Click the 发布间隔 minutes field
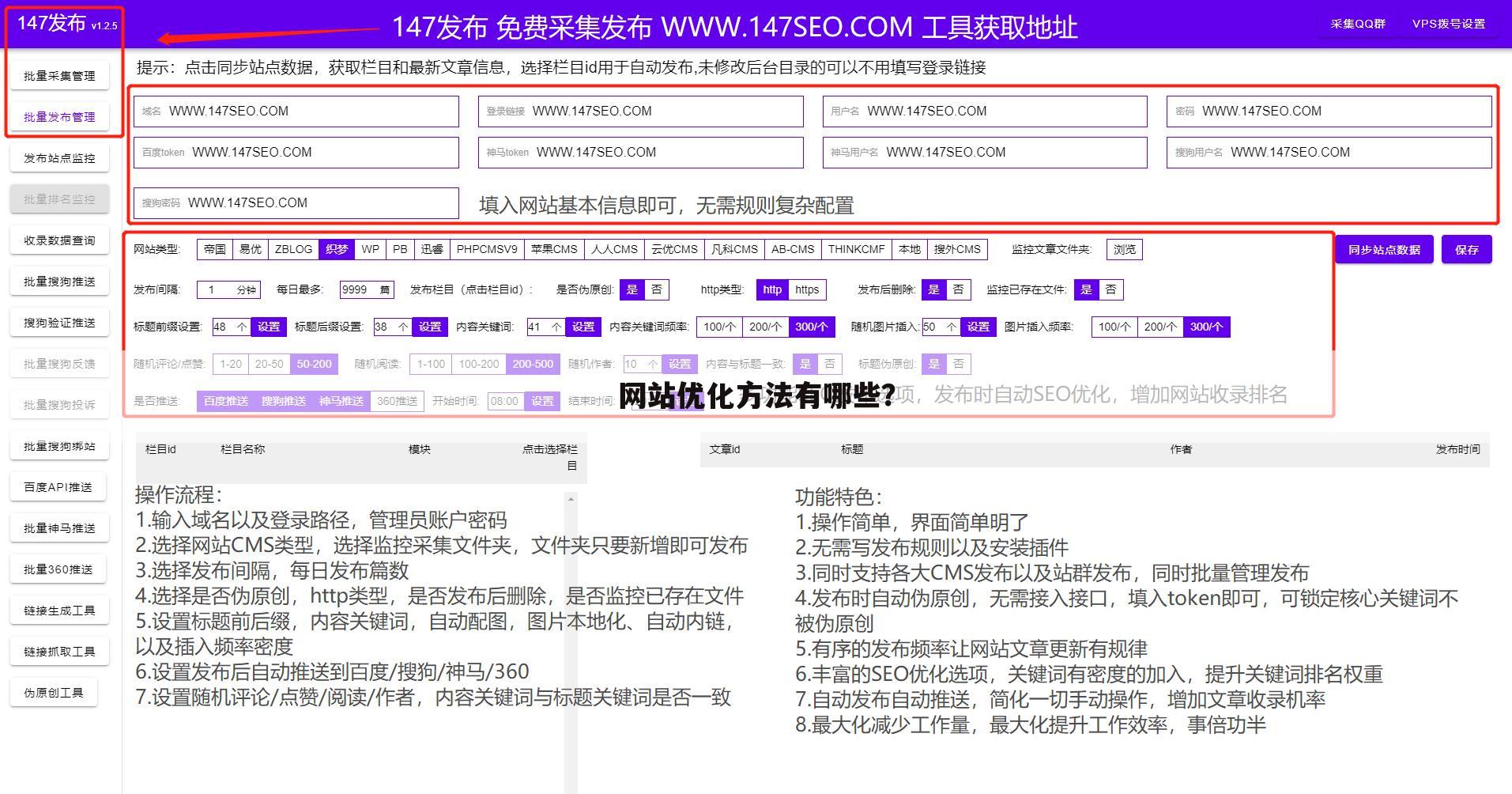 coord(230,290)
